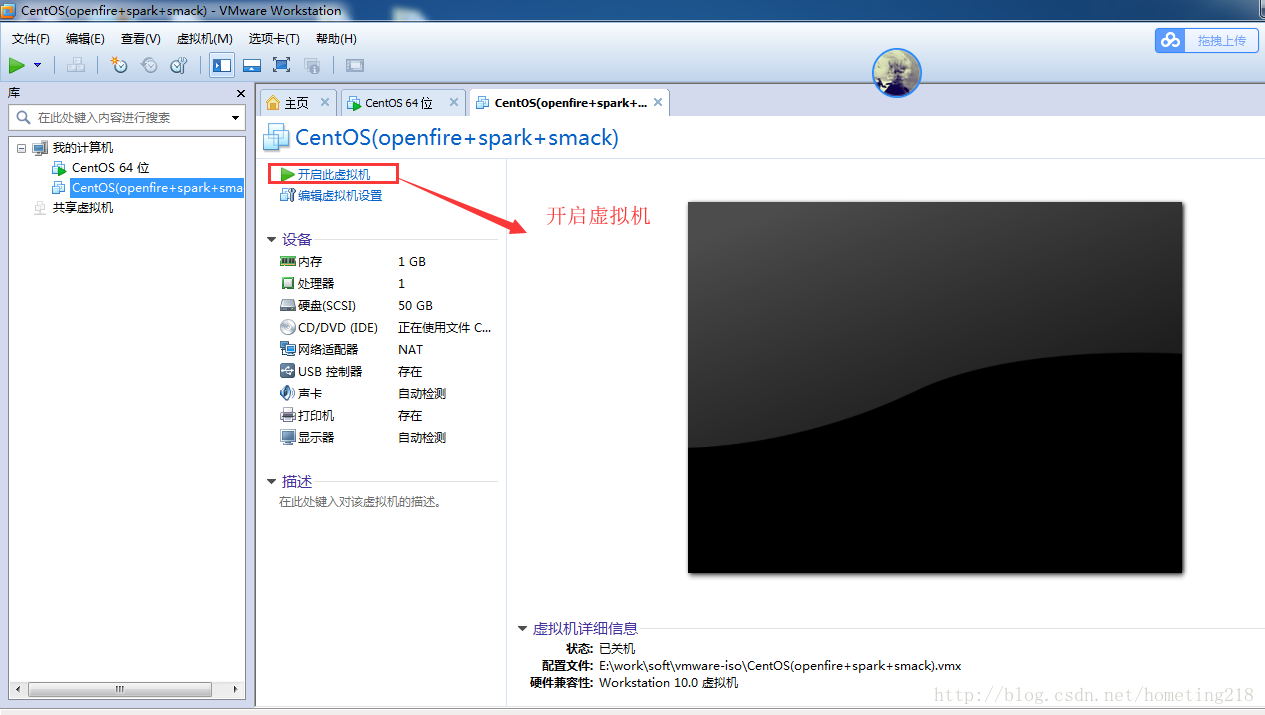Click the .vmx configuration file path
1265x715 pixels.
780,665
